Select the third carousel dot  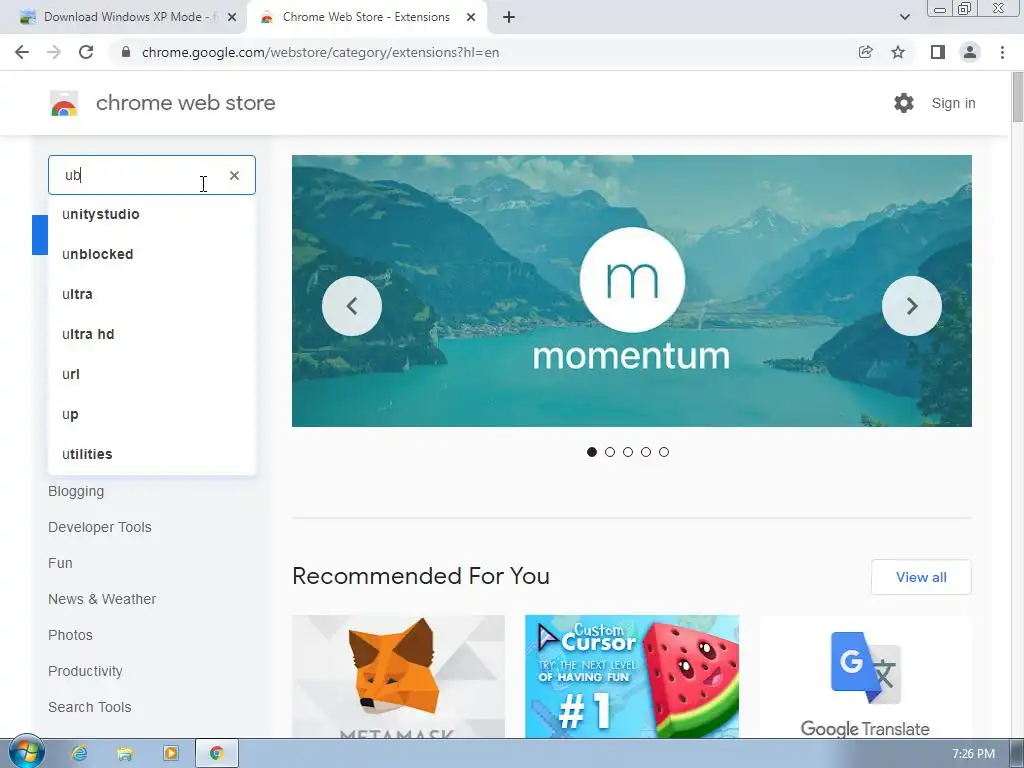point(628,452)
